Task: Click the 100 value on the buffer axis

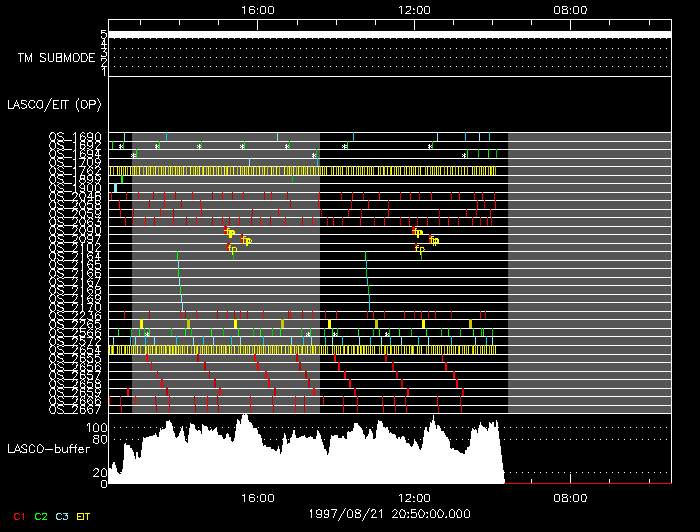Action: (97, 427)
